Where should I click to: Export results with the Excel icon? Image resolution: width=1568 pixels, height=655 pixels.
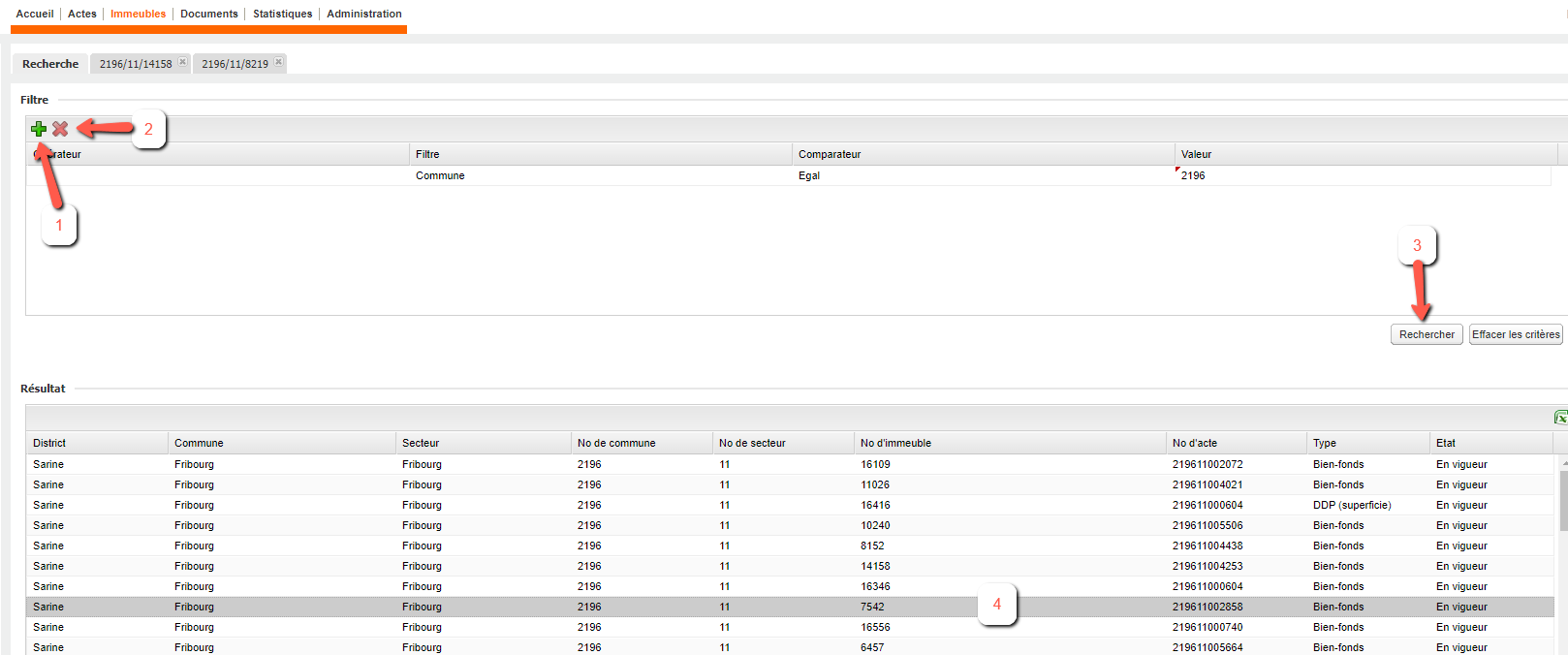point(1560,418)
